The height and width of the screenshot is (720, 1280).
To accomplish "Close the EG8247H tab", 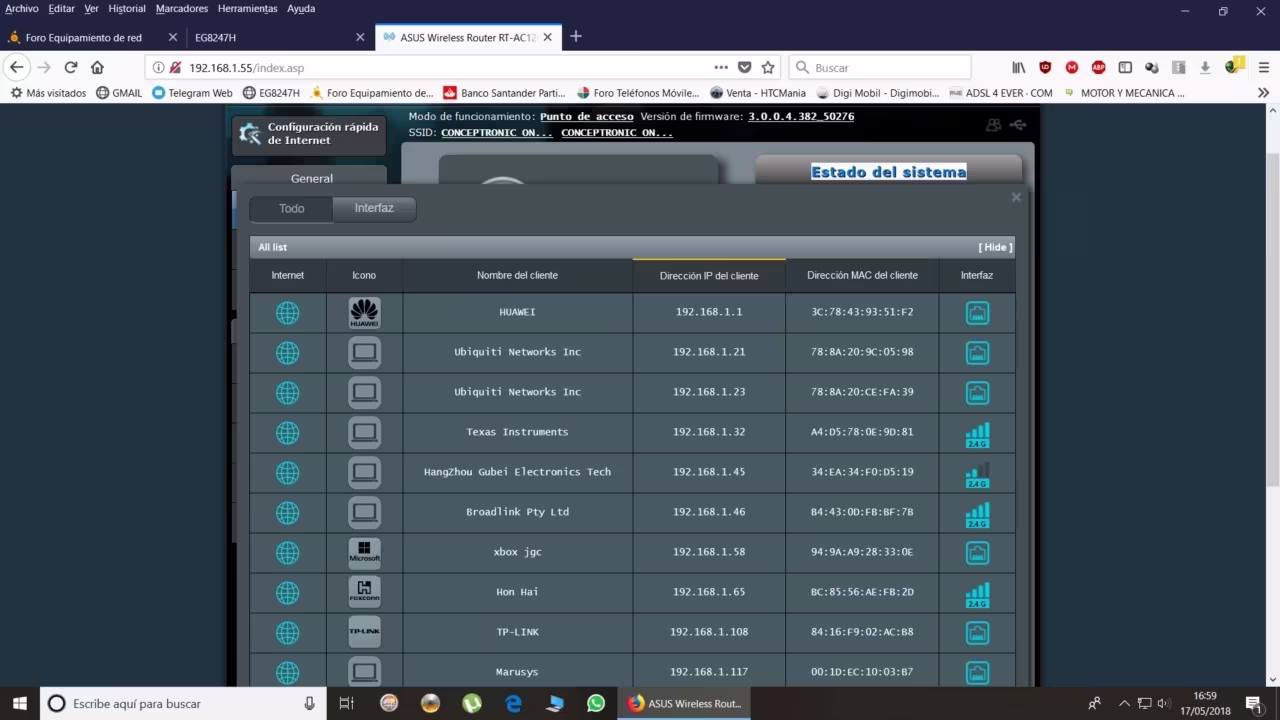I will click(x=360, y=37).
